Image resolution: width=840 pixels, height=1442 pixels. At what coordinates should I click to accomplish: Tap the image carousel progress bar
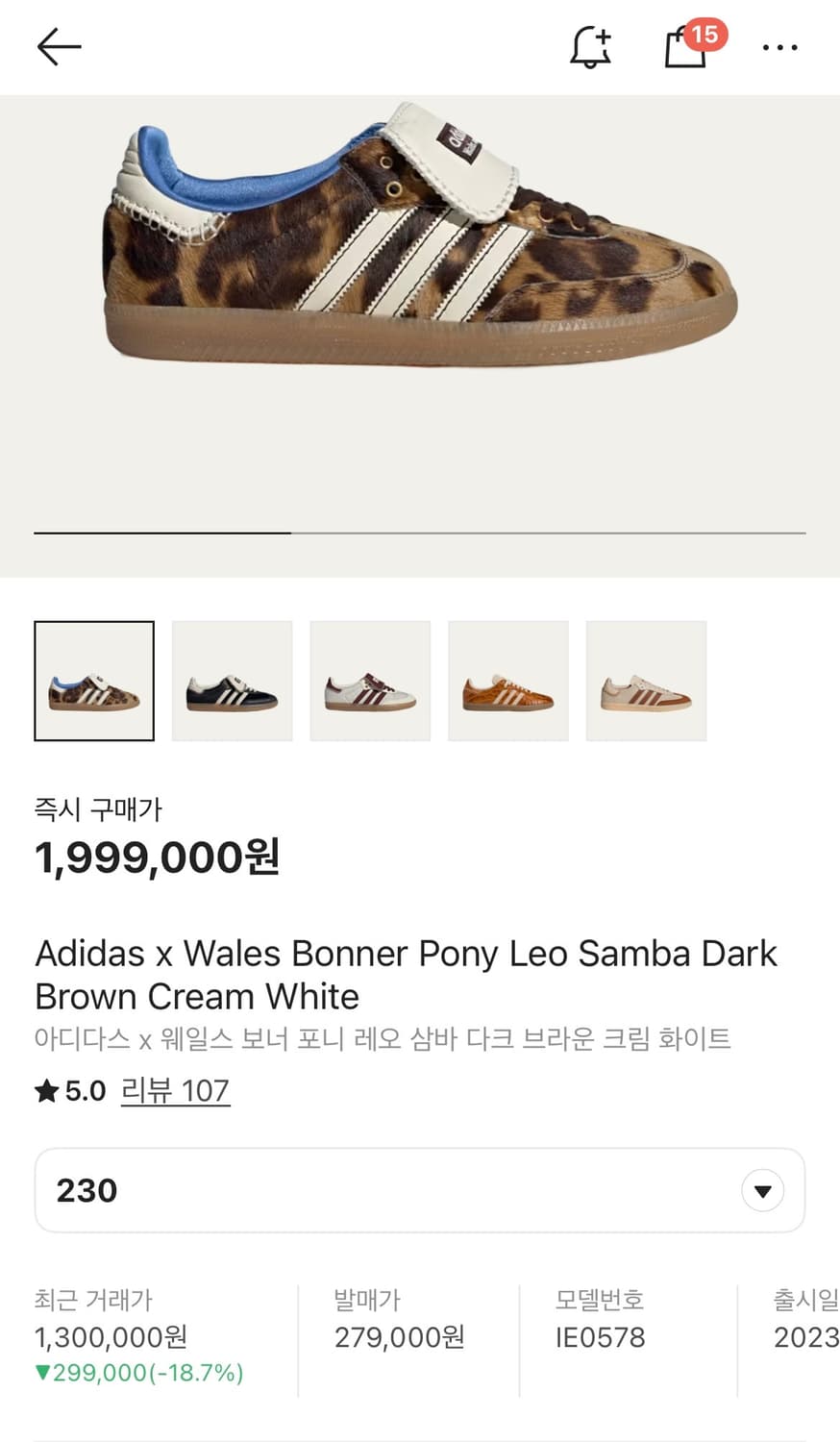point(419,532)
